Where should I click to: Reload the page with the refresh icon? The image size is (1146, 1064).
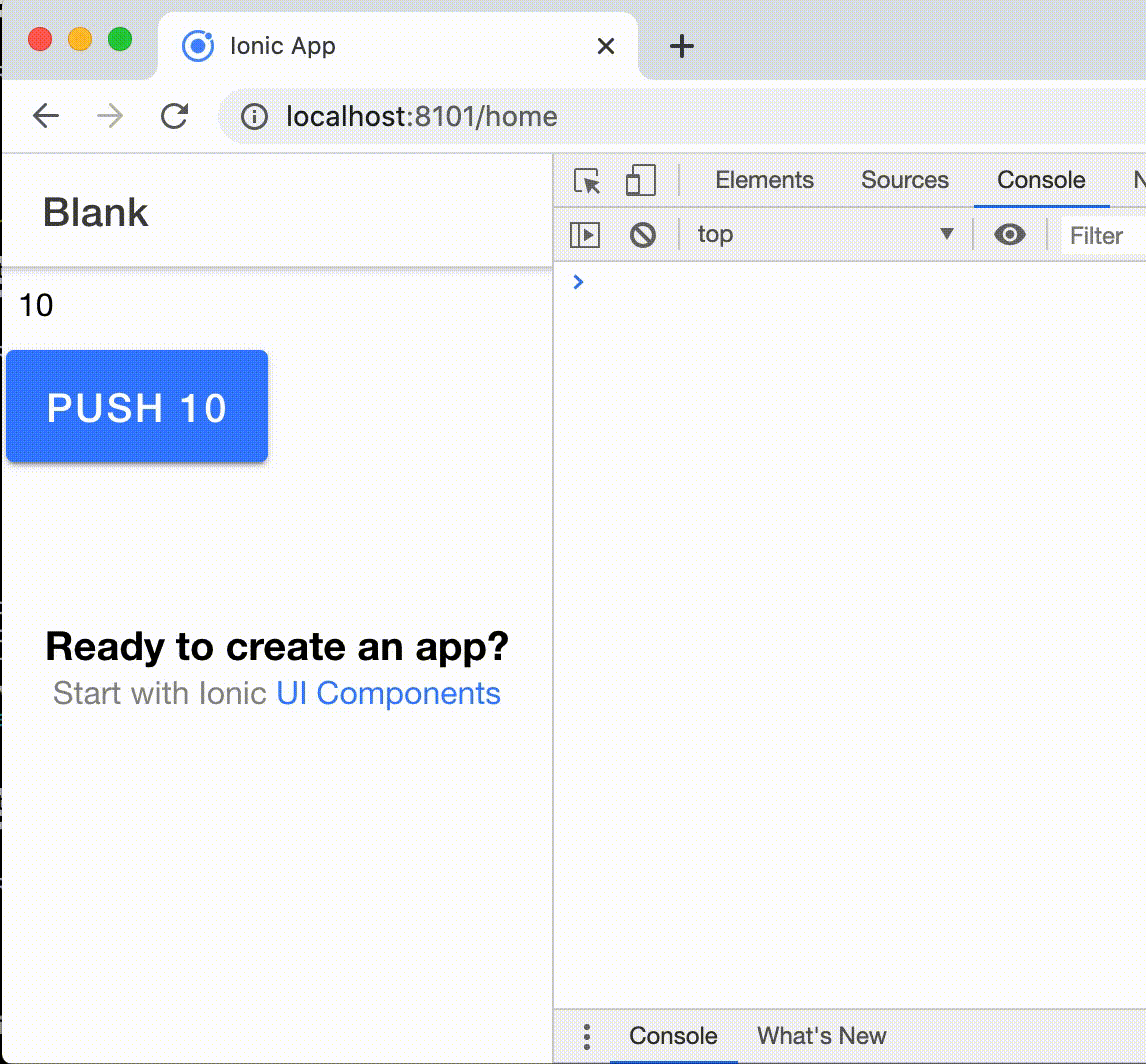click(x=175, y=115)
